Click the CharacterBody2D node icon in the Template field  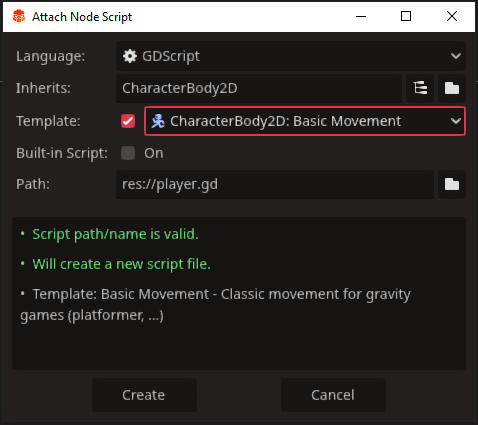tap(158, 121)
